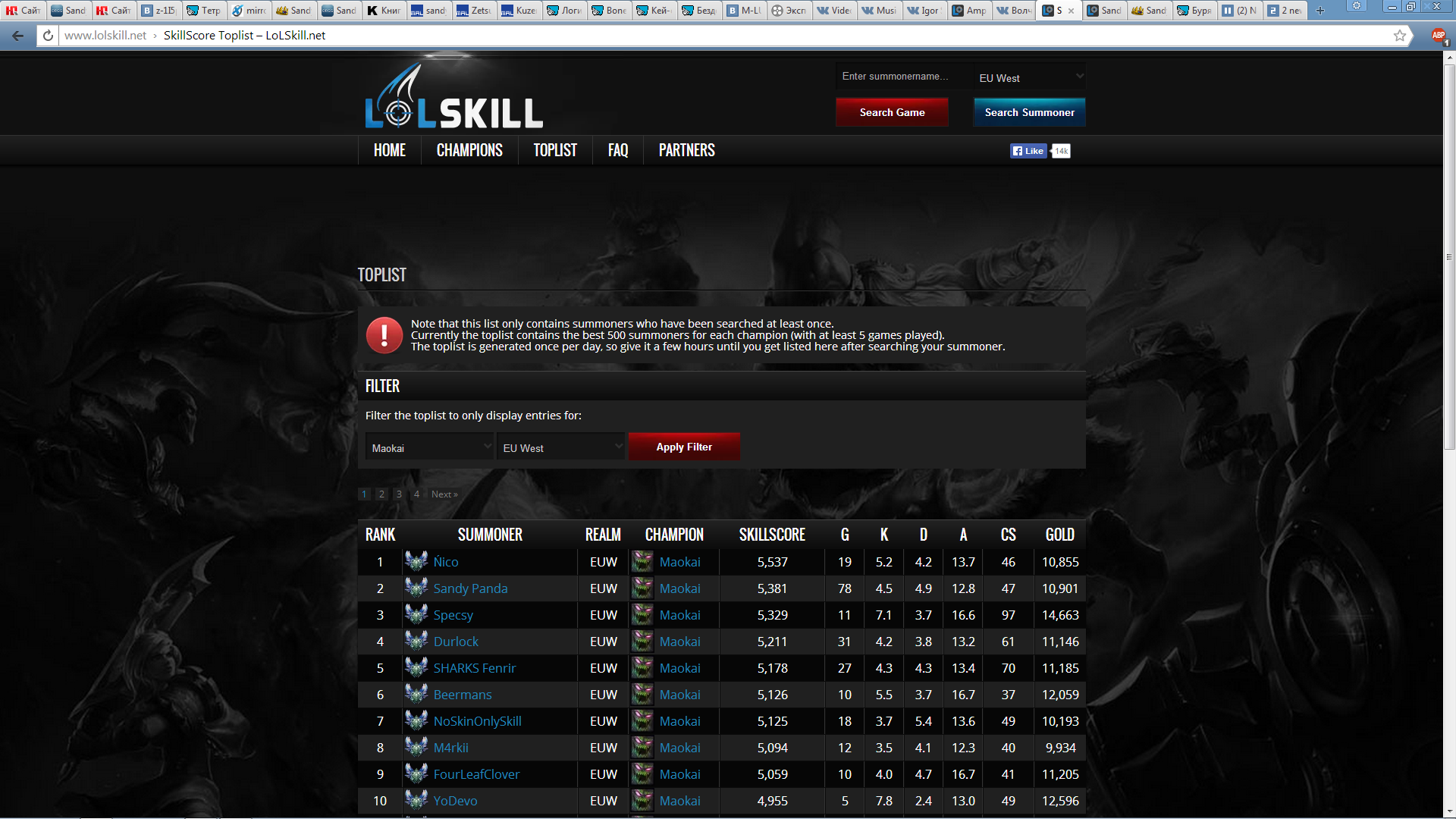Click gold value 14,663

[x=1059, y=615]
